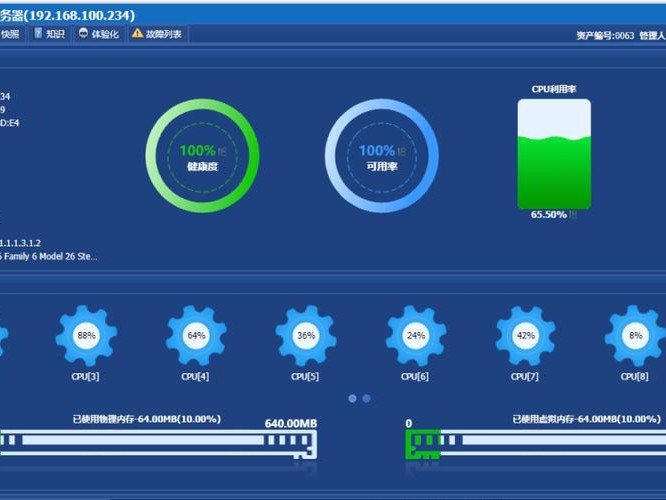The width and height of the screenshot is (666, 500).
Task: Click the 资产编号:0063 text
Action: click(x=605, y=36)
